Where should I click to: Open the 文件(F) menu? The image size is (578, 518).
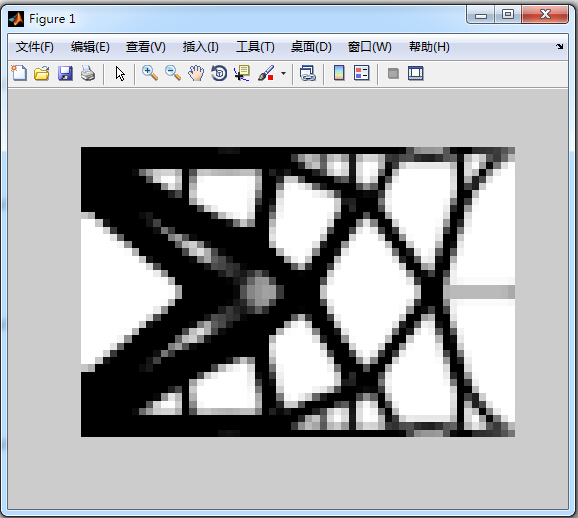coord(35,47)
